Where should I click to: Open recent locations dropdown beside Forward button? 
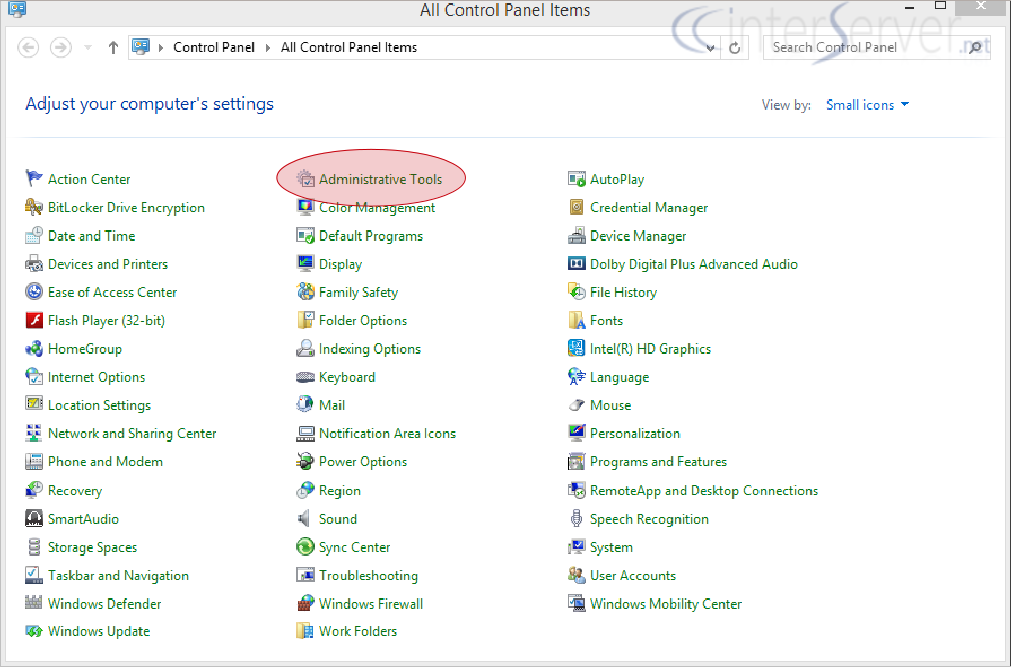(x=88, y=48)
